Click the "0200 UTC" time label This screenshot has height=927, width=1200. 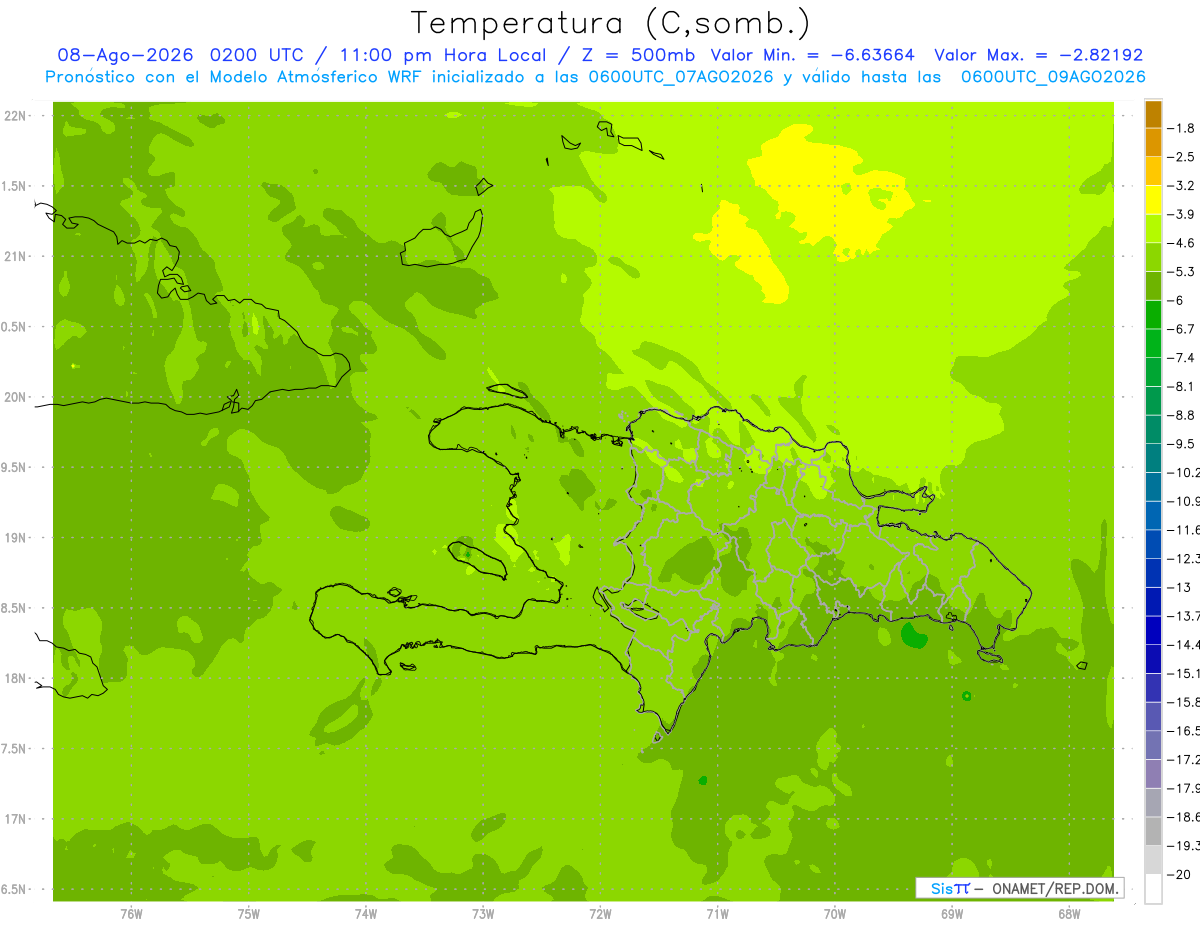tap(256, 55)
